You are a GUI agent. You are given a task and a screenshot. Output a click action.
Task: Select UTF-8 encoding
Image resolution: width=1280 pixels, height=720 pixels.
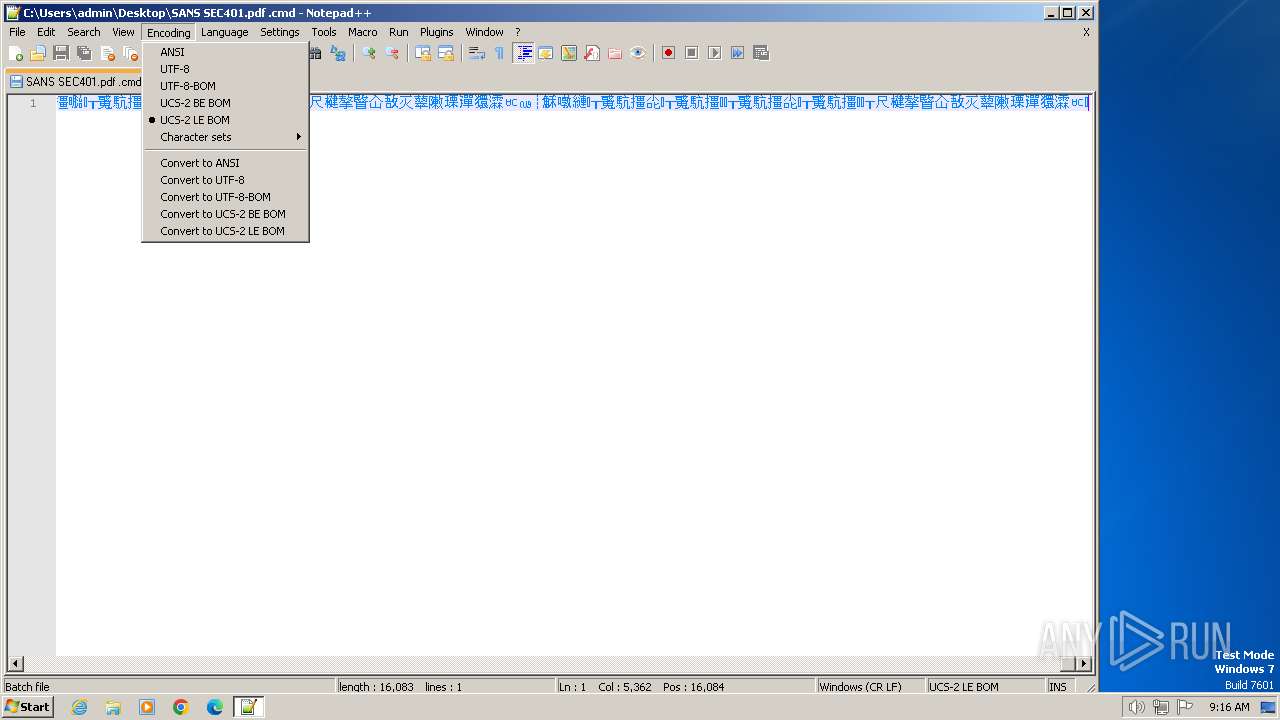(225, 69)
